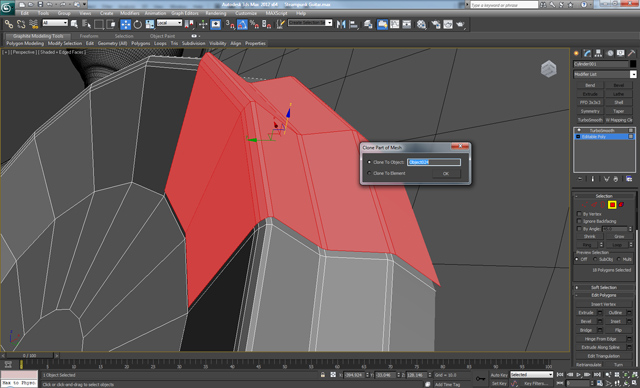The height and width of the screenshot is (388, 640).
Task: Open the Mirror tool
Action: 341,24
